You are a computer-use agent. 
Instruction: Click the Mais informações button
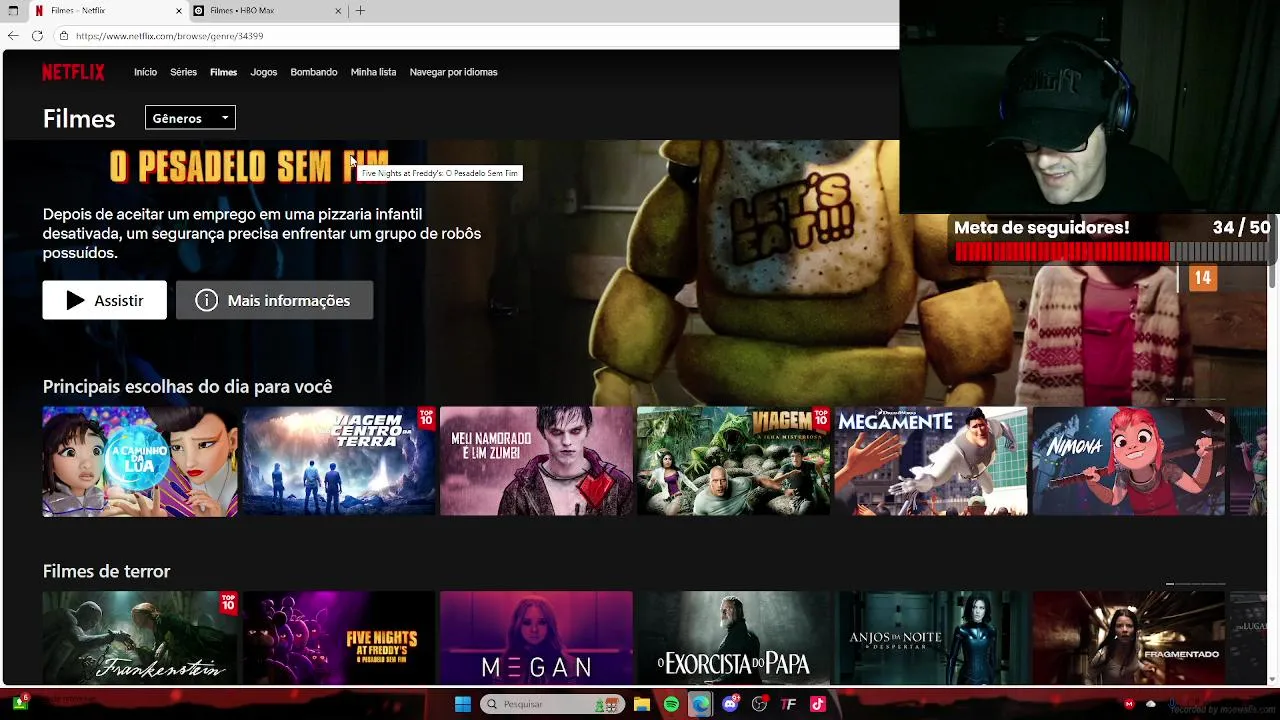click(274, 301)
